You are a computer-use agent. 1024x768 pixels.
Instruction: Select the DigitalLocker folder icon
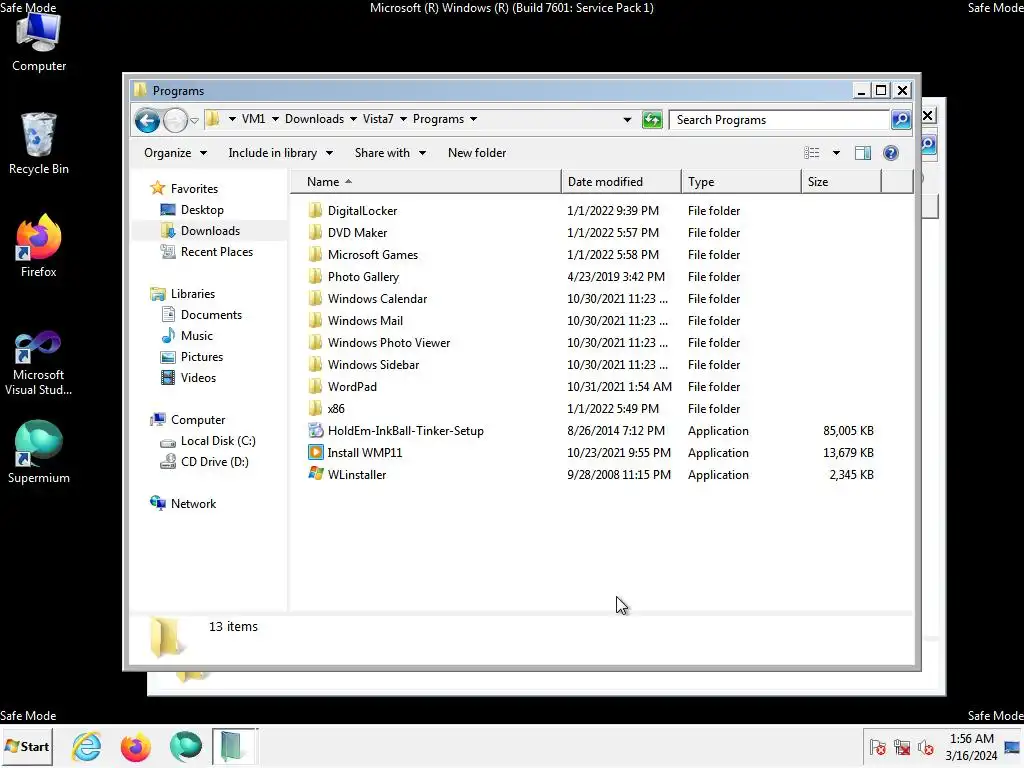coord(315,210)
